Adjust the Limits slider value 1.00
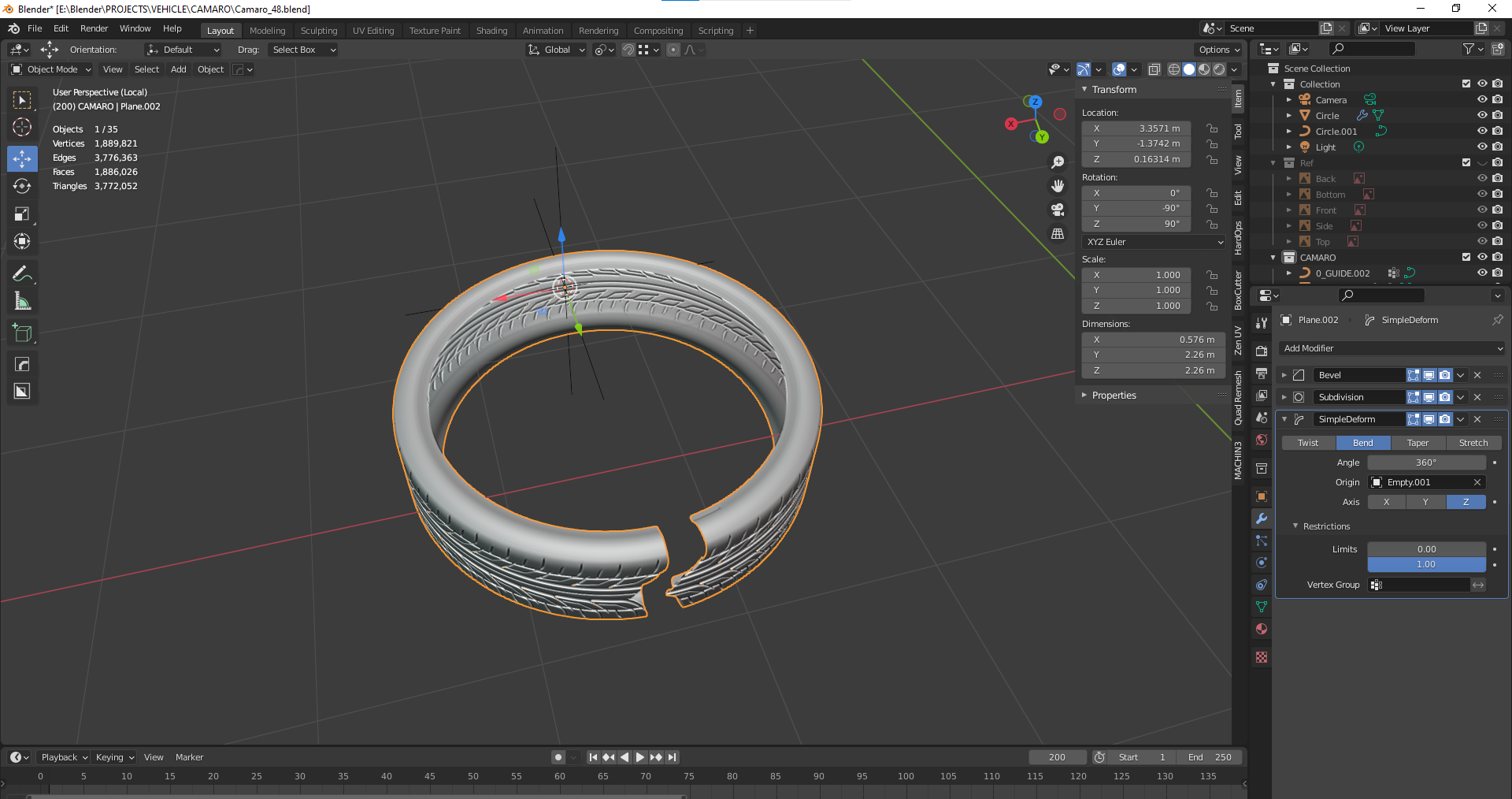The height and width of the screenshot is (799, 1512). tap(1426, 564)
